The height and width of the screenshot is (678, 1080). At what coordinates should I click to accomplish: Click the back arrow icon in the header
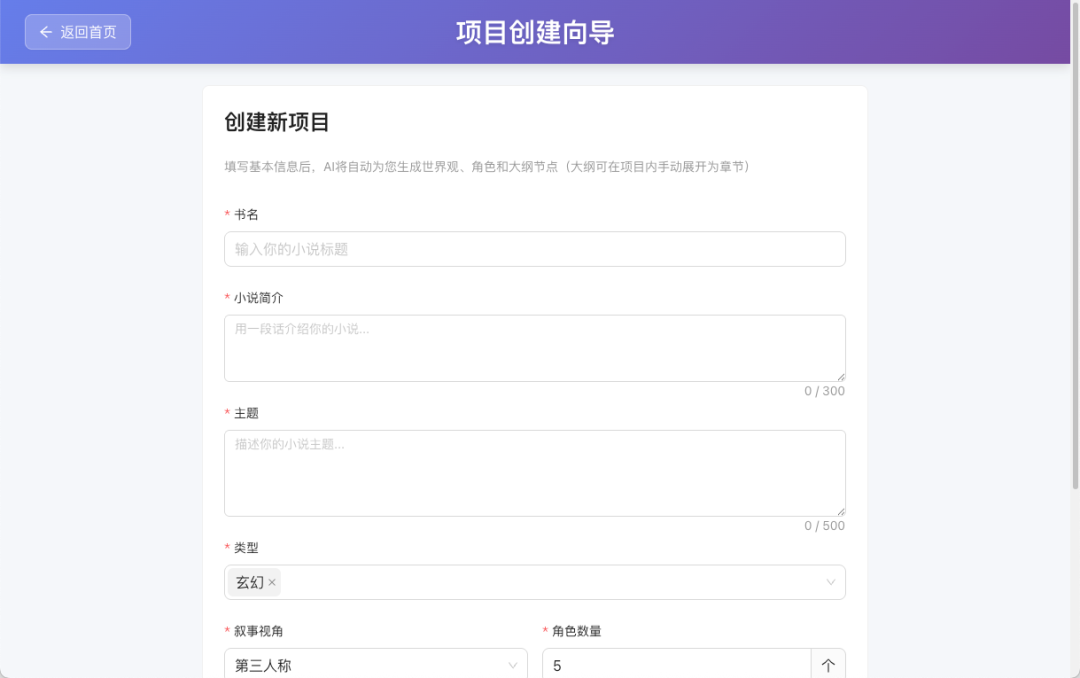pos(45,31)
